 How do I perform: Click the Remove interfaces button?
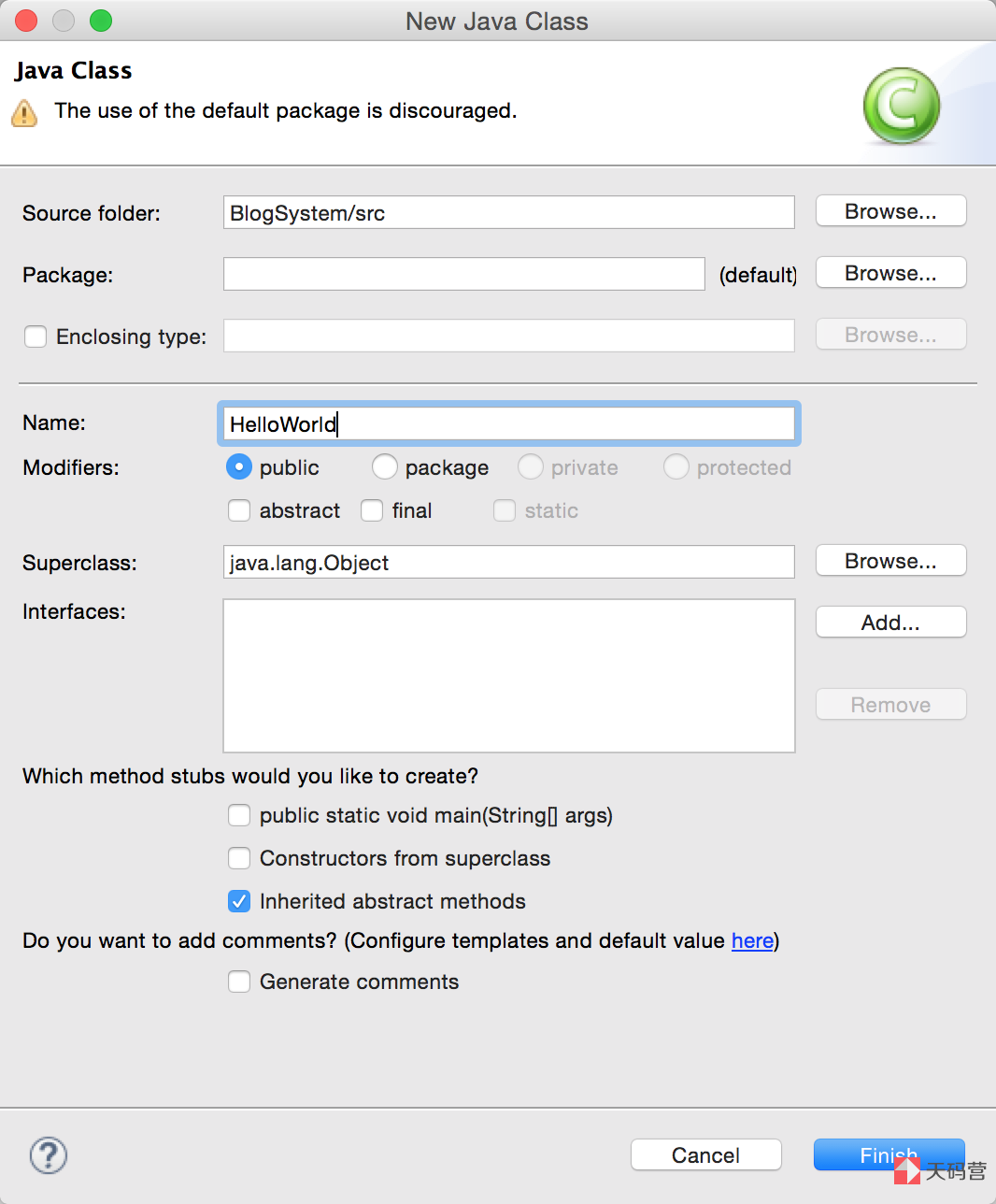[x=890, y=705]
